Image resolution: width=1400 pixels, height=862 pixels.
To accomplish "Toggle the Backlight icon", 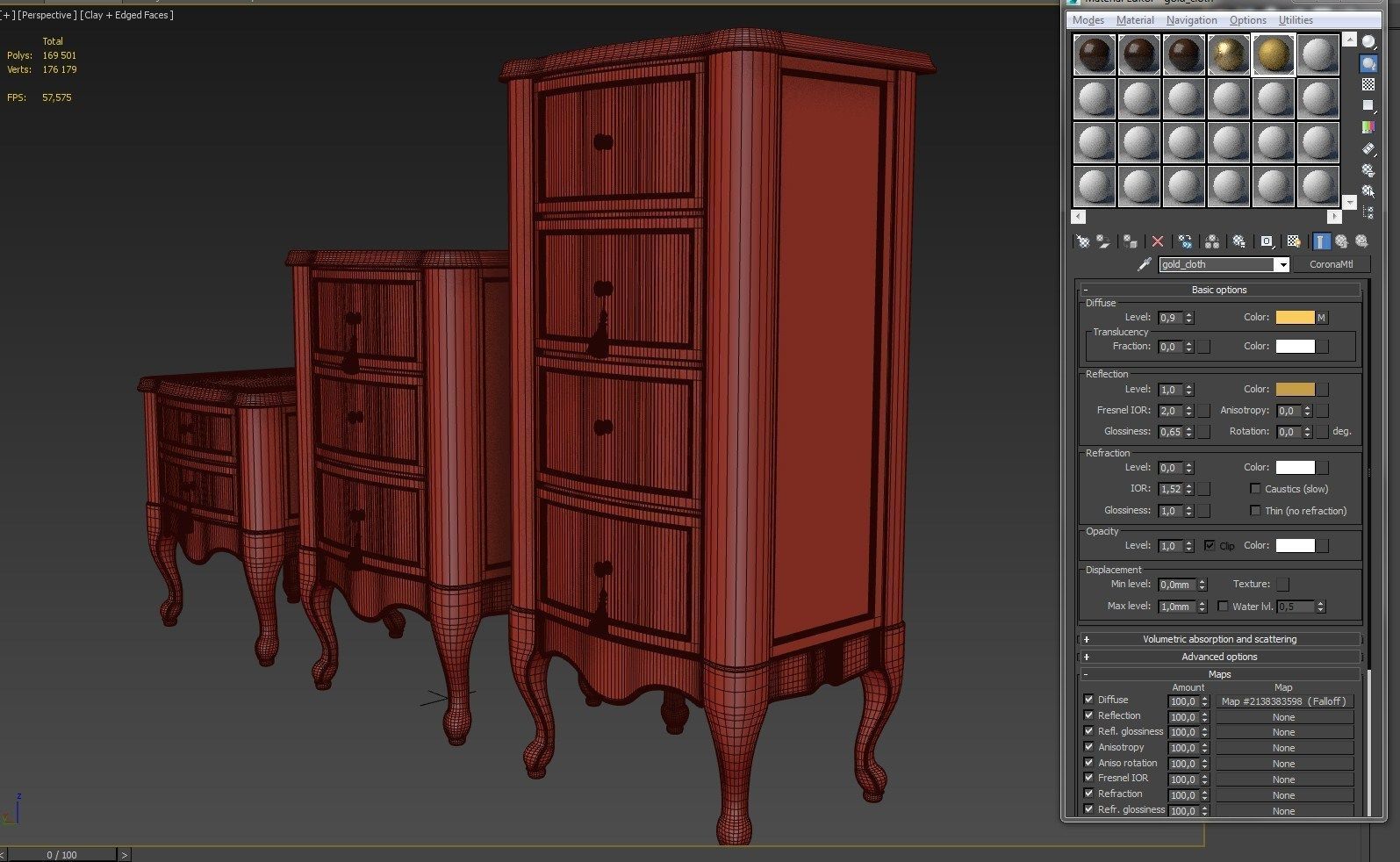I will point(1368,63).
